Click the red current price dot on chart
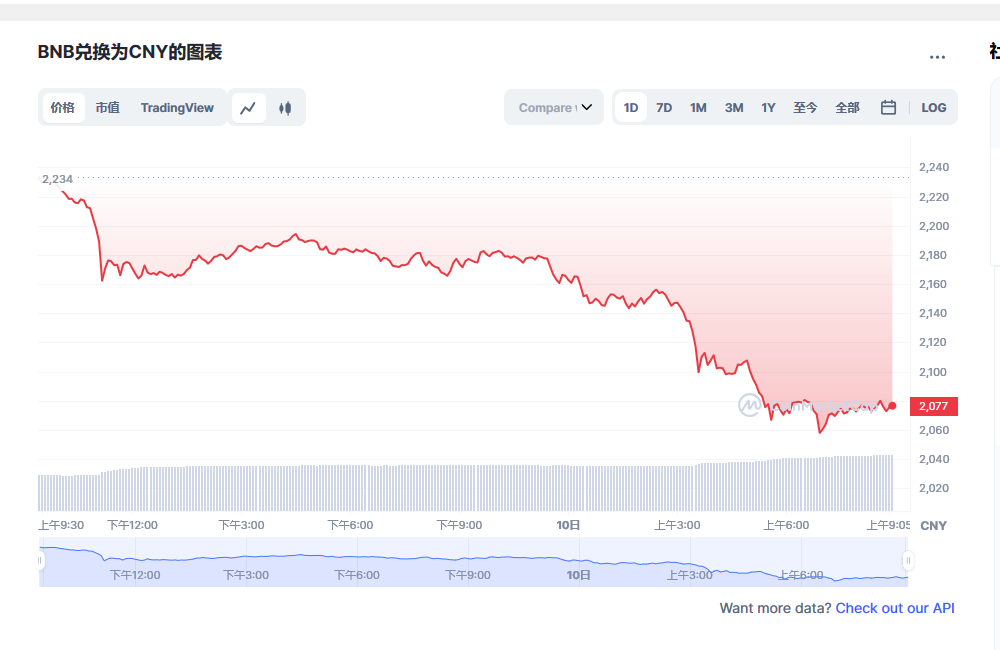This screenshot has height=650, width=1000. pos(892,406)
